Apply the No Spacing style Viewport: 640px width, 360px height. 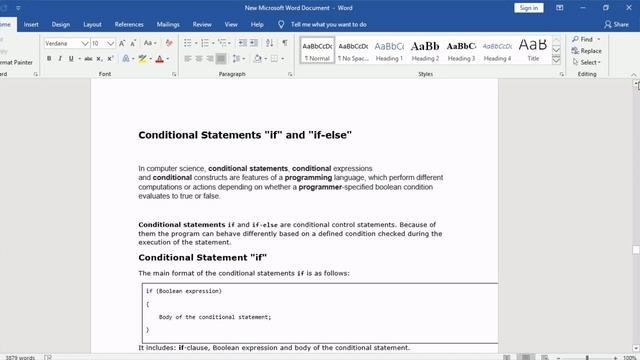click(x=353, y=51)
